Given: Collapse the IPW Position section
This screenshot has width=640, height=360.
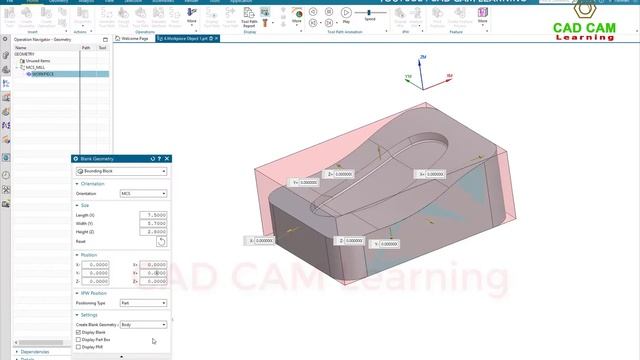Looking at the screenshot, I should point(77,293).
